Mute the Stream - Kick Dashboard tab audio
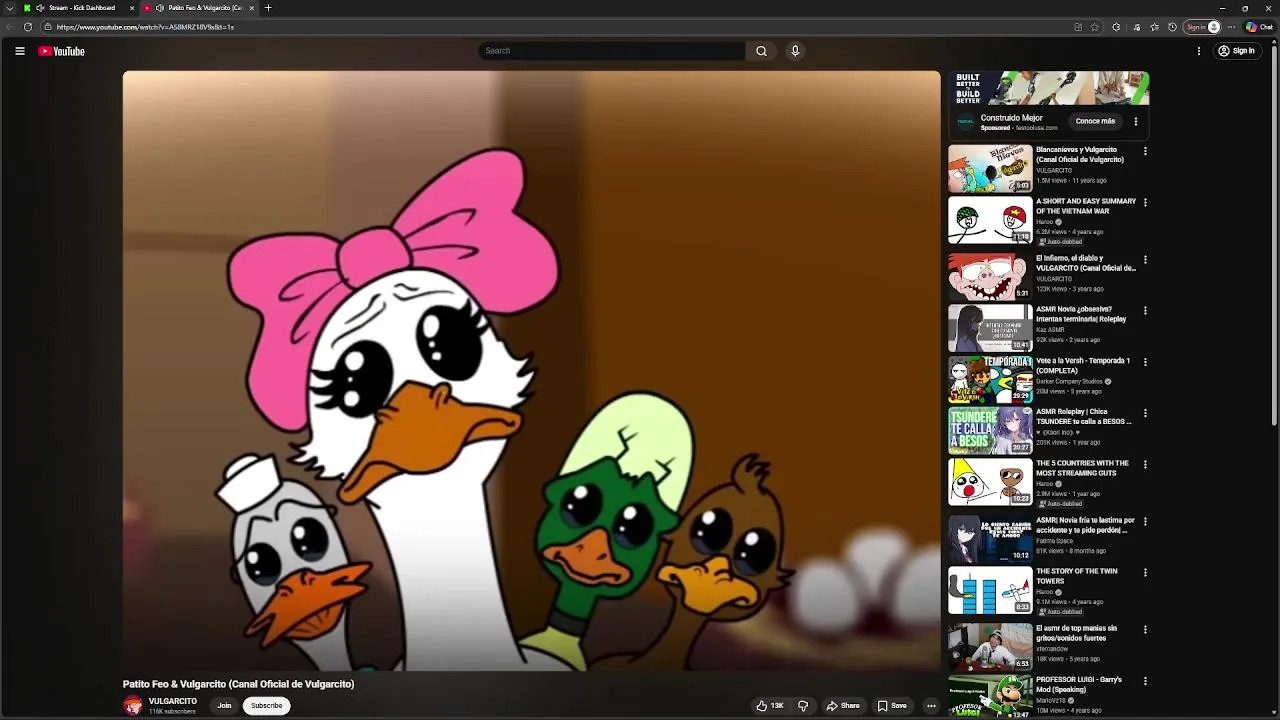Viewport: 1280px width, 720px height. [40, 8]
